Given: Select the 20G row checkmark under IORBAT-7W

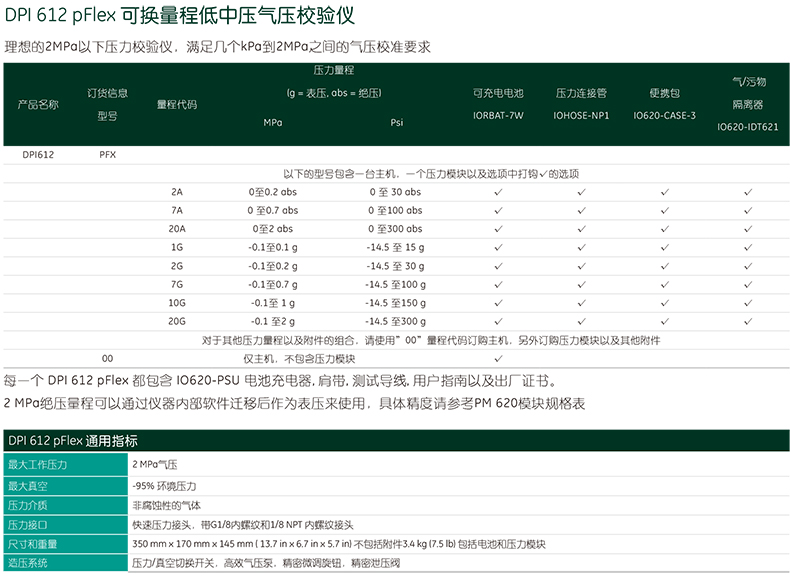Looking at the screenshot, I should [x=498, y=321].
